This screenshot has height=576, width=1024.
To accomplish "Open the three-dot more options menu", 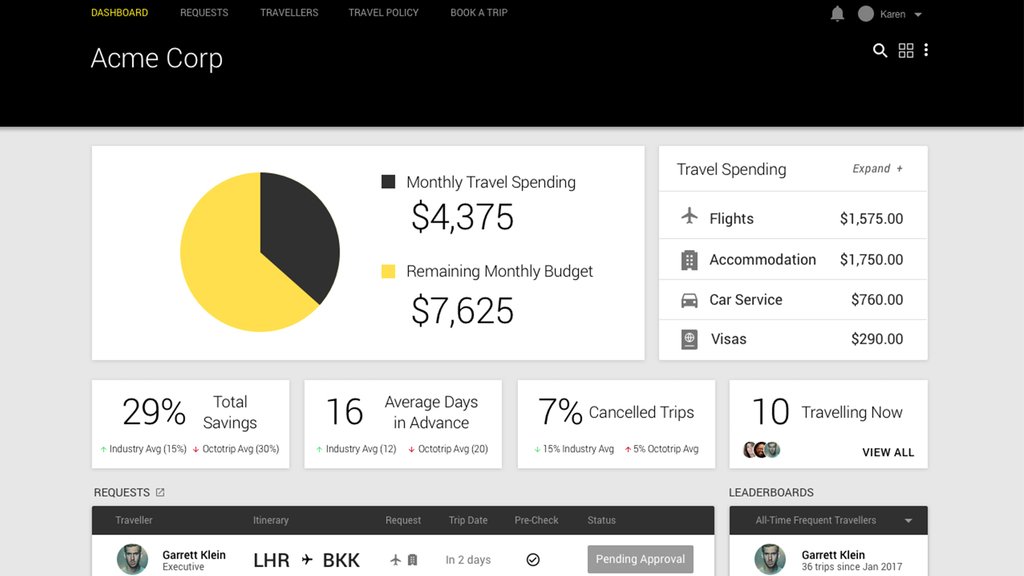I will [926, 50].
